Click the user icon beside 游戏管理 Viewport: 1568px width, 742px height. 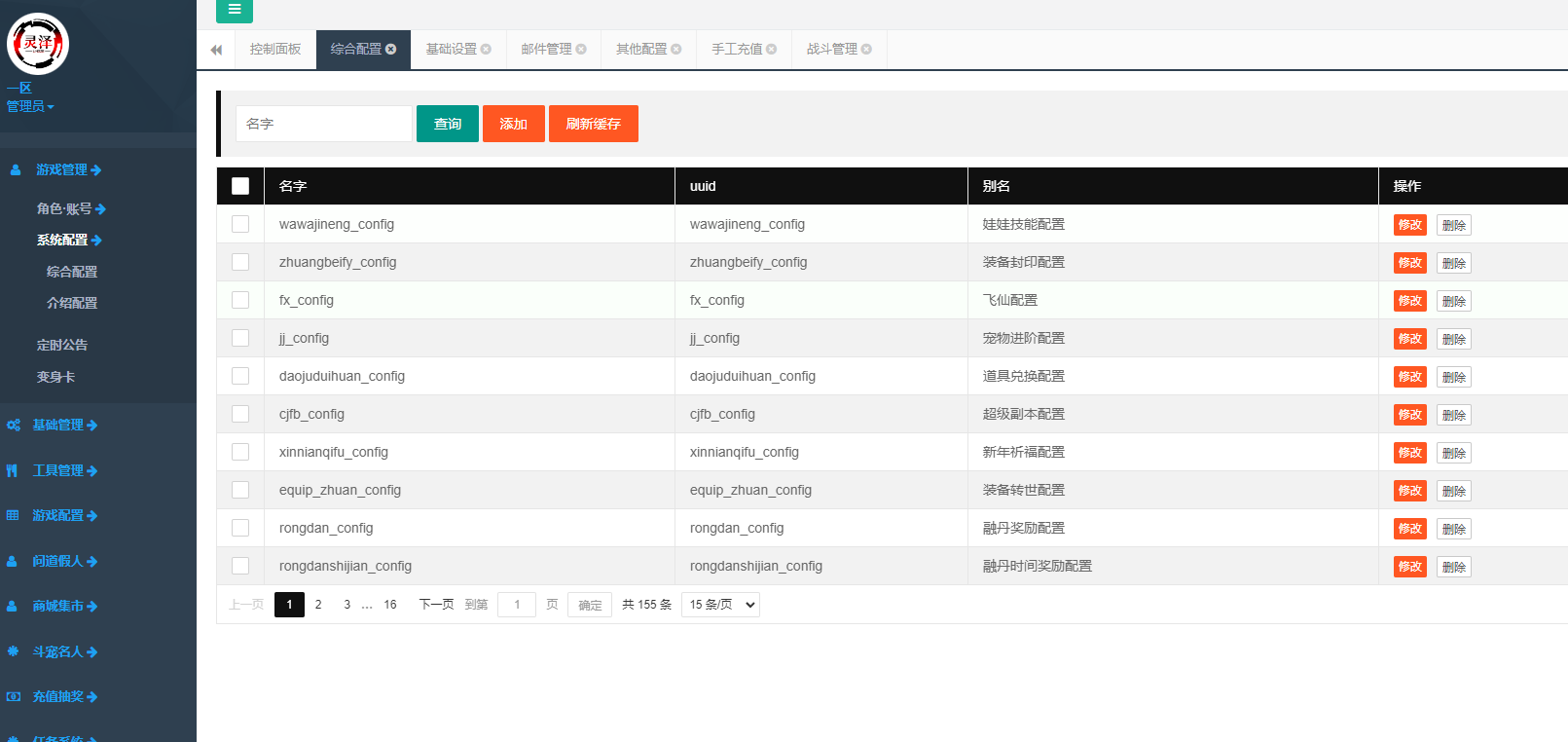tap(16, 169)
